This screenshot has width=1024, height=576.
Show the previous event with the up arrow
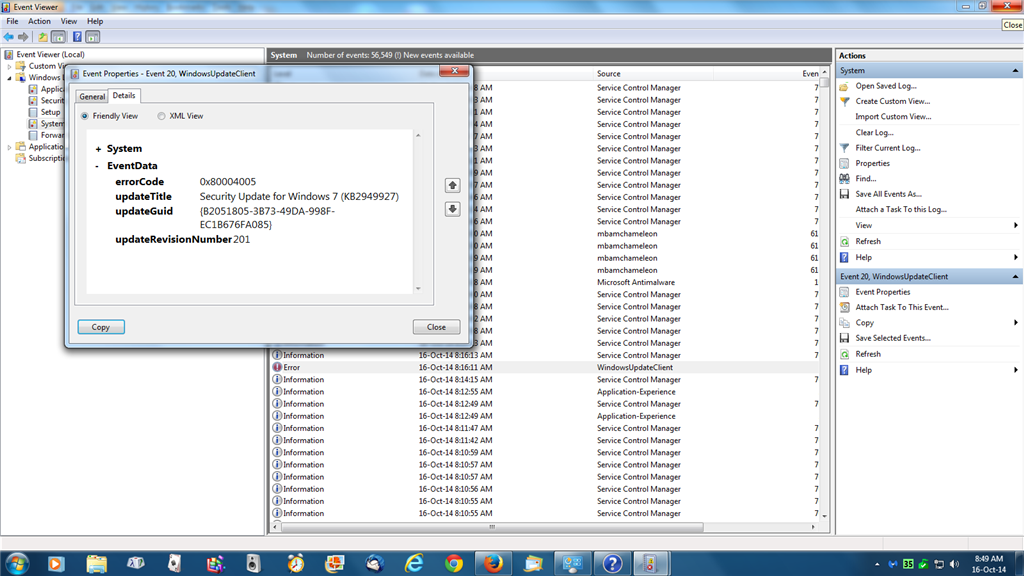tap(452, 185)
